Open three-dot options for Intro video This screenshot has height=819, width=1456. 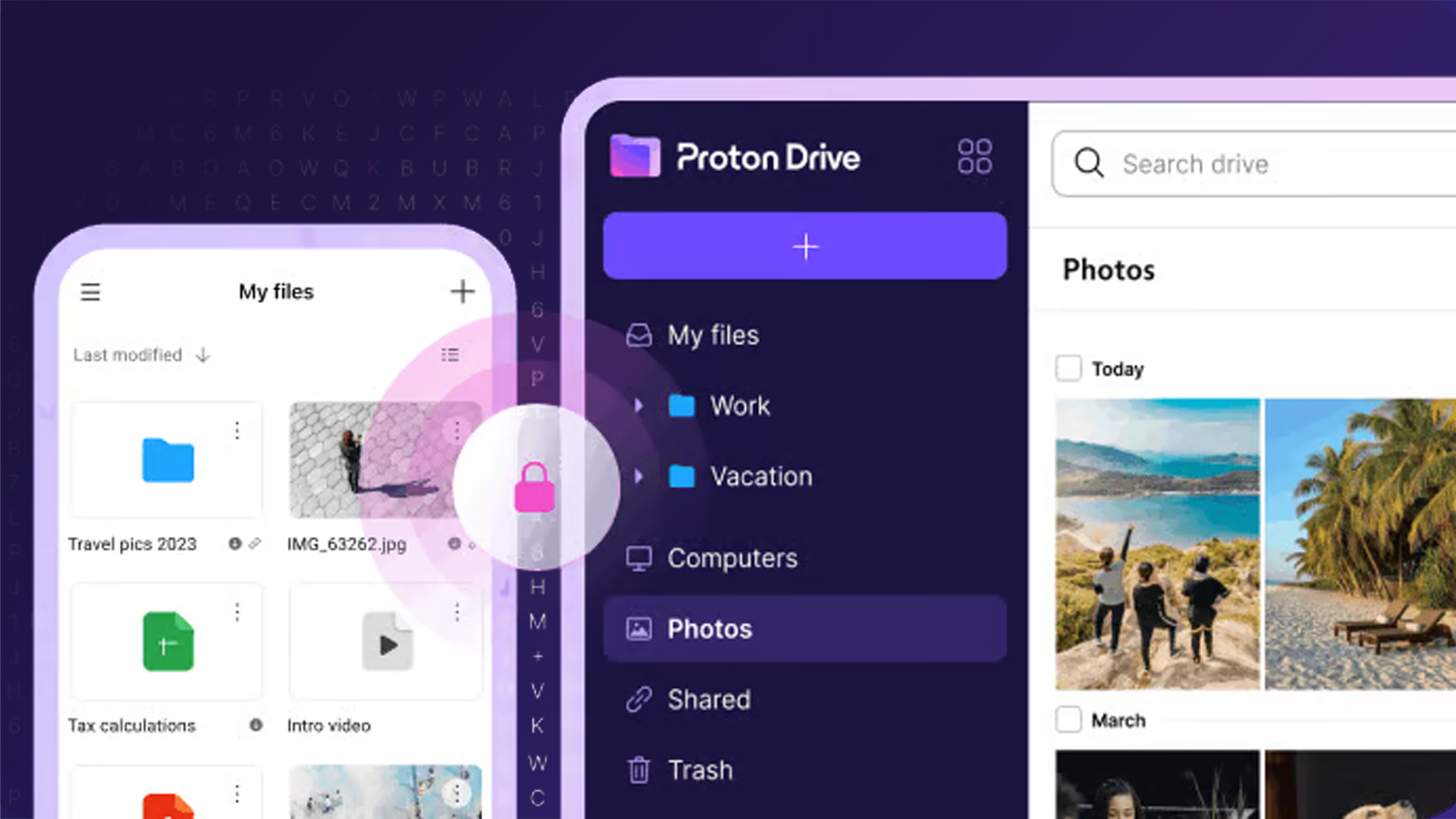[457, 612]
